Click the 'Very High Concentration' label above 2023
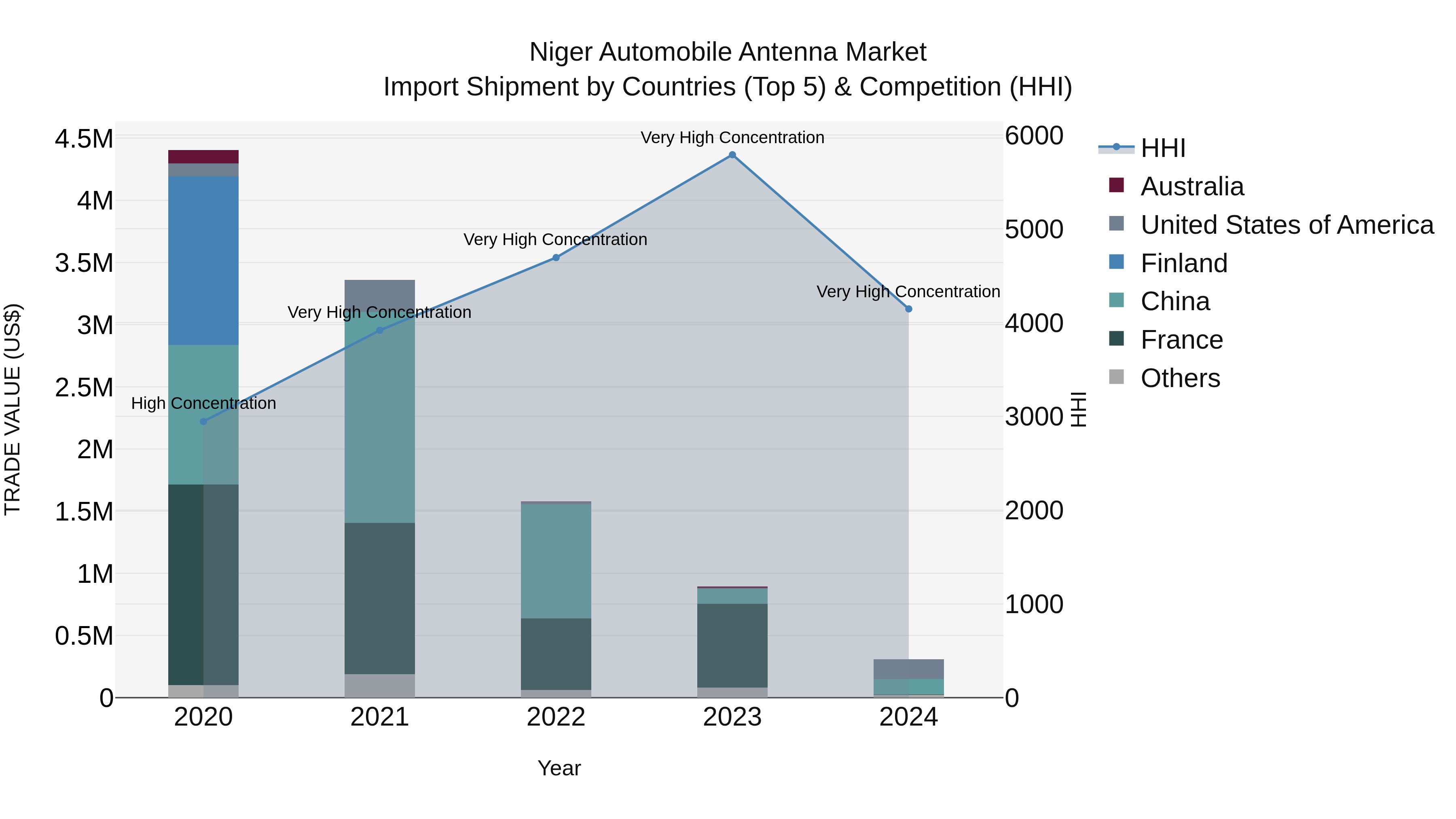This screenshot has height=819, width=1456. pyautogui.click(x=732, y=138)
